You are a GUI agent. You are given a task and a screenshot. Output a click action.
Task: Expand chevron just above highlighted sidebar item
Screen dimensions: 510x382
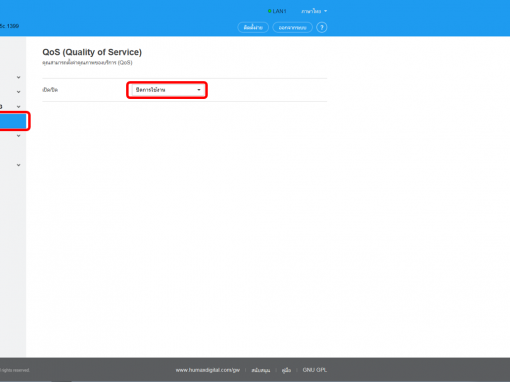point(19,107)
